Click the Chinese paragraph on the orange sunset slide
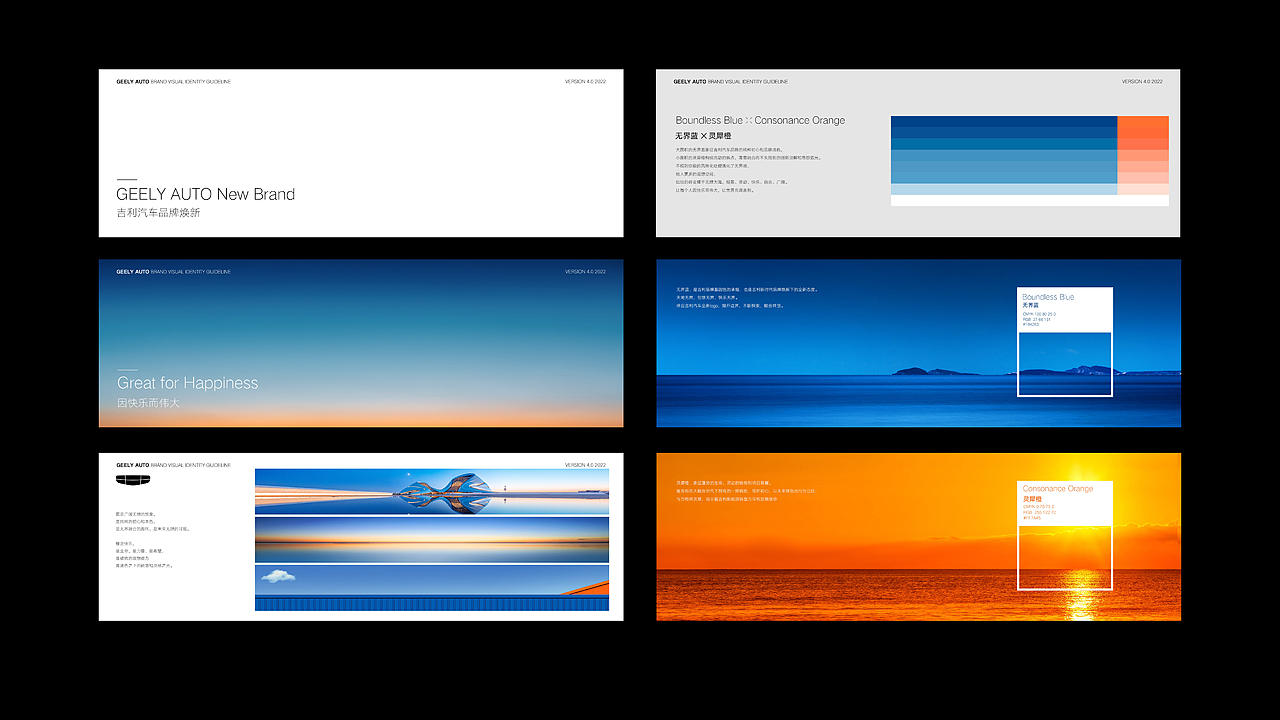 746,491
